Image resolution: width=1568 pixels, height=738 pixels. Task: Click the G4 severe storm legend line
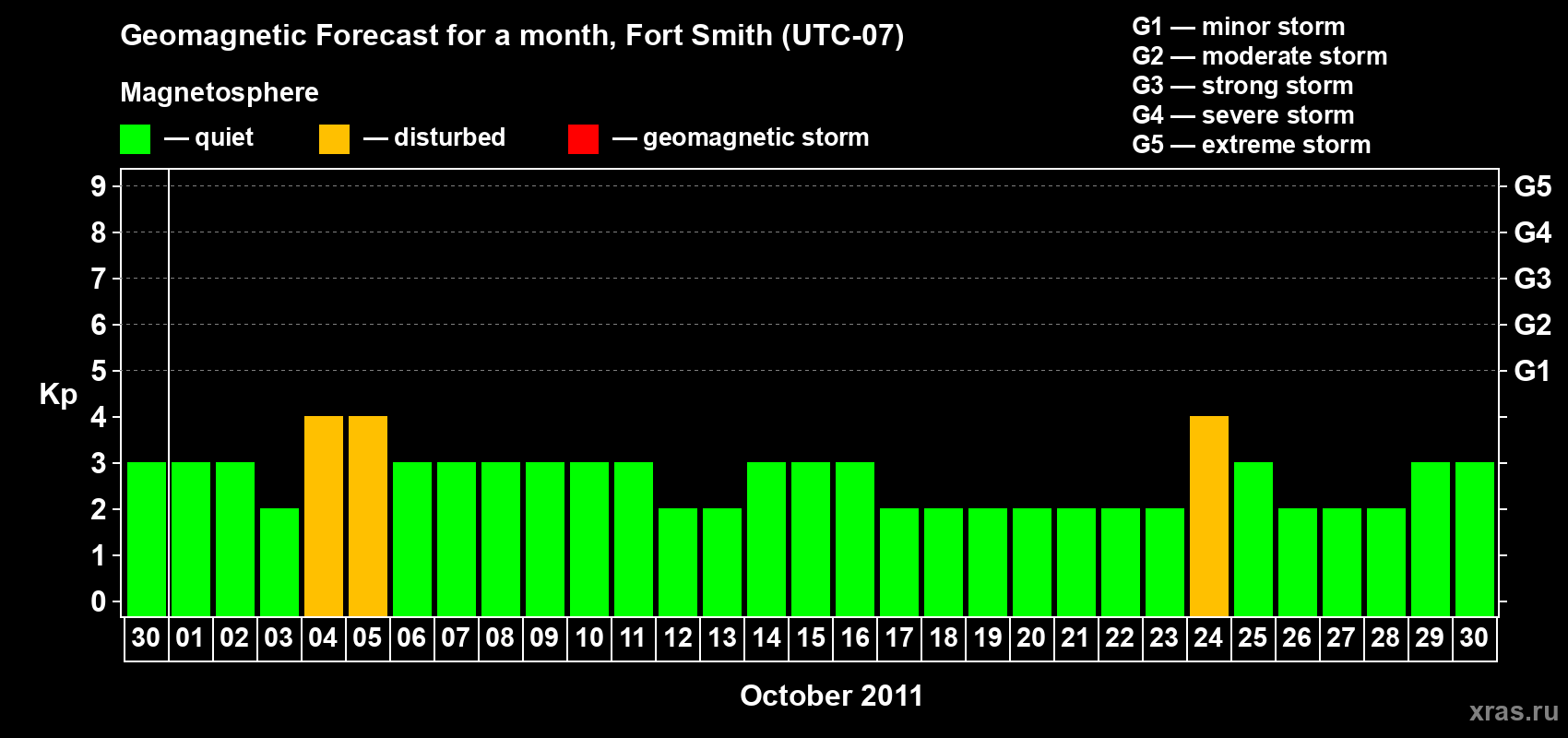1243,115
